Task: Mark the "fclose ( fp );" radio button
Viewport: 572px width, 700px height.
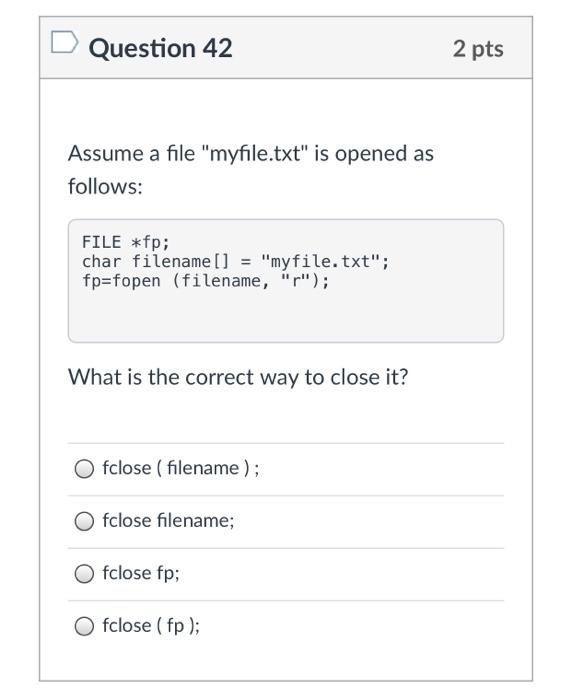Action: [84, 626]
